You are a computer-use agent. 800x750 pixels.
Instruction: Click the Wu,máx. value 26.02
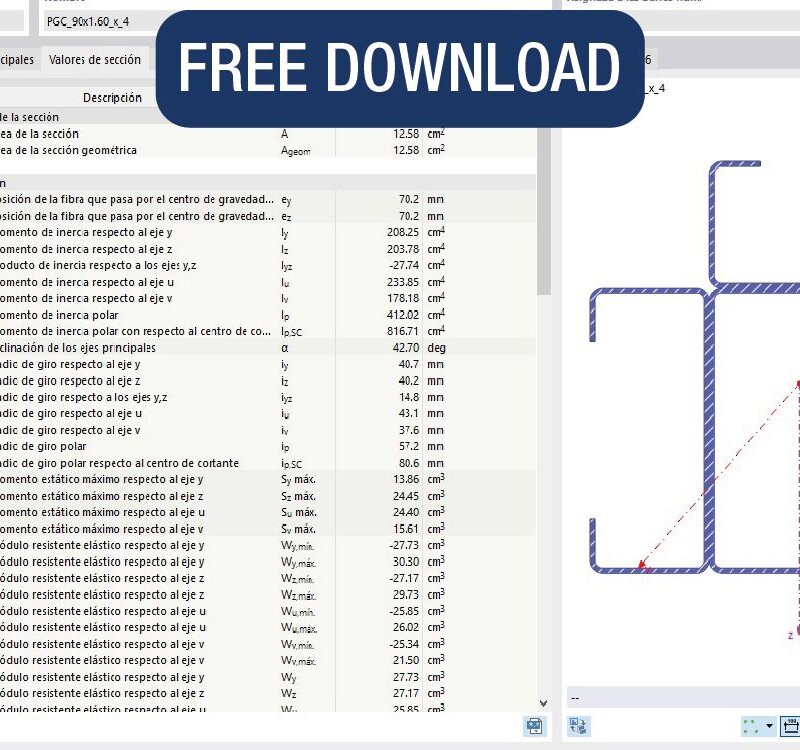pyautogui.click(x=406, y=628)
